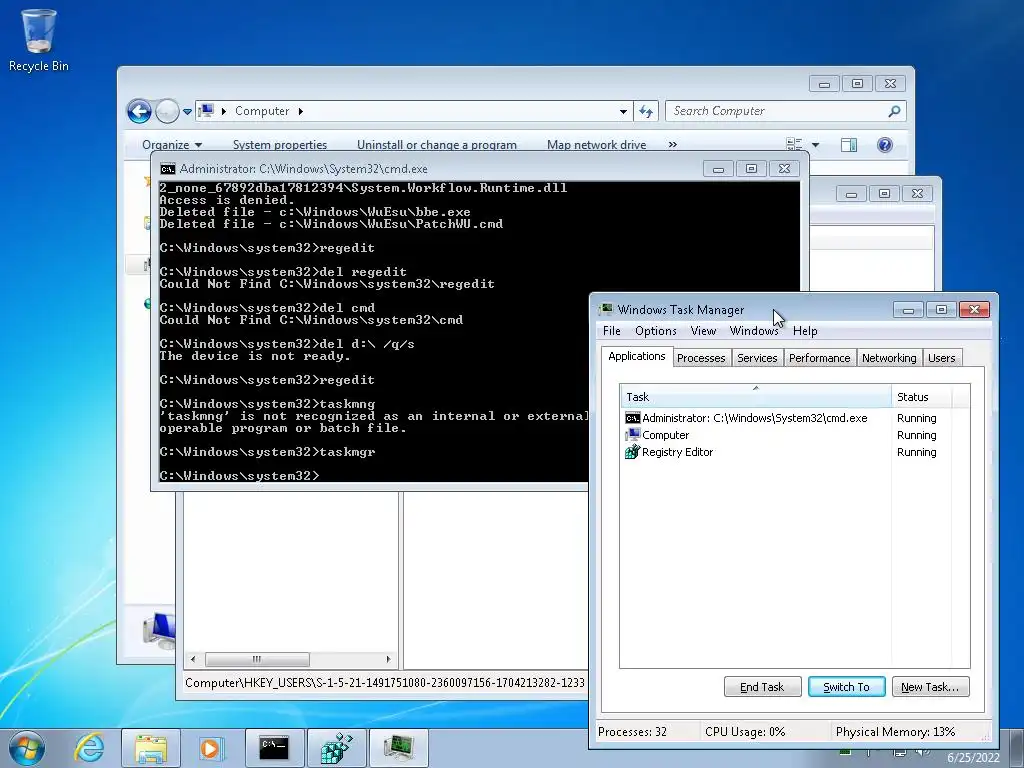1024x768 pixels.
Task: Sort by the Task column header
Action: (756, 396)
